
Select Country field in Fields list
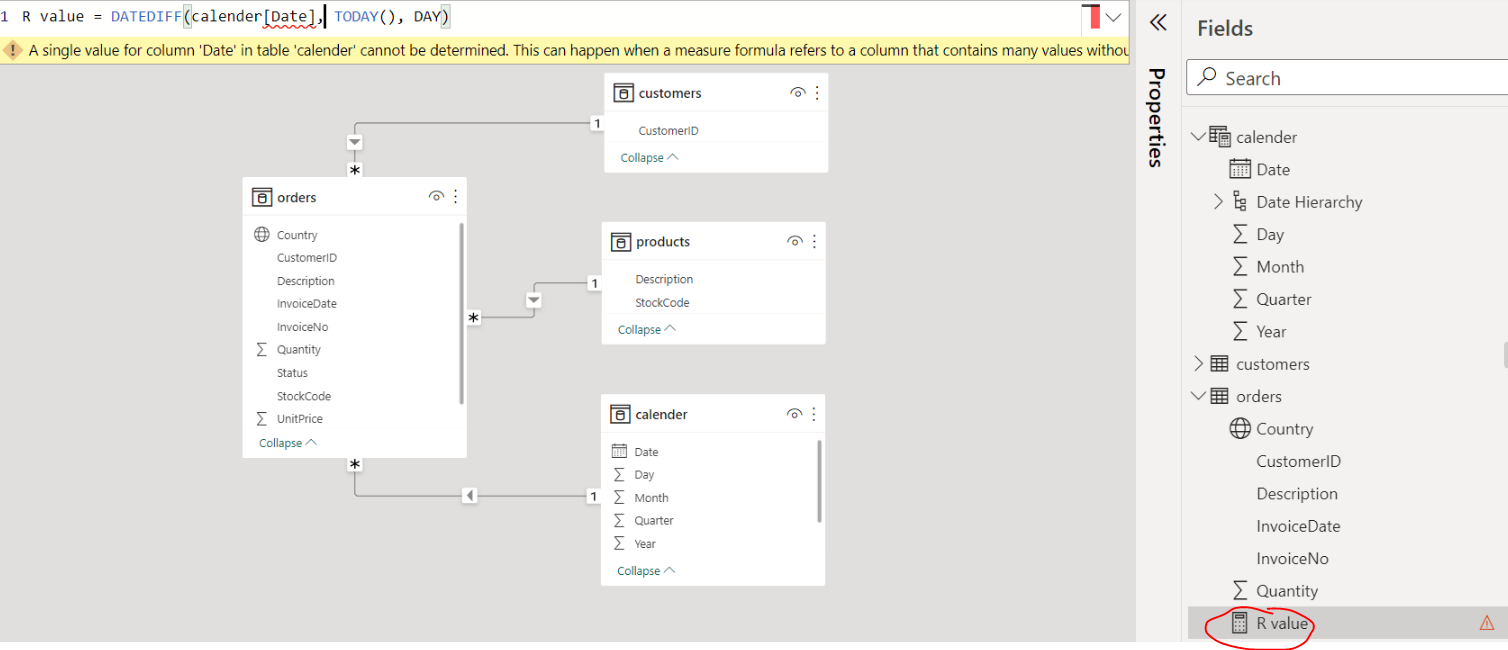coord(1285,429)
